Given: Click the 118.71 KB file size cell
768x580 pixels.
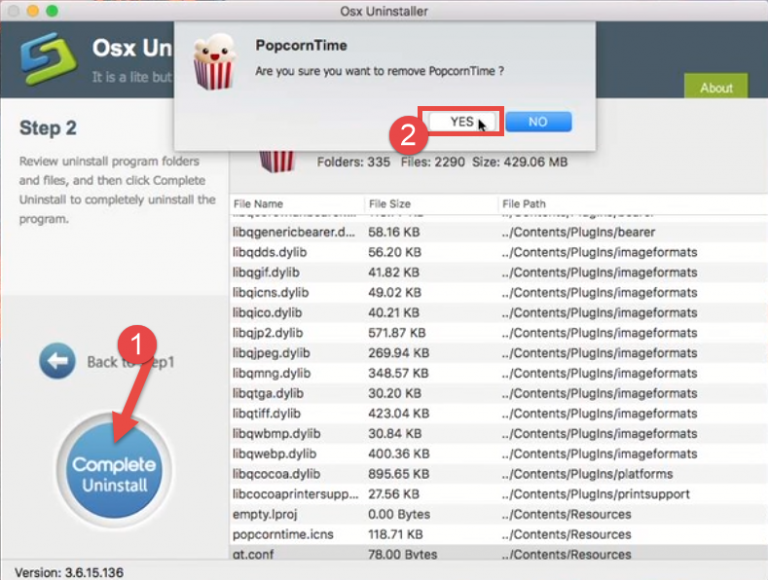Looking at the screenshot, I should coord(394,534).
